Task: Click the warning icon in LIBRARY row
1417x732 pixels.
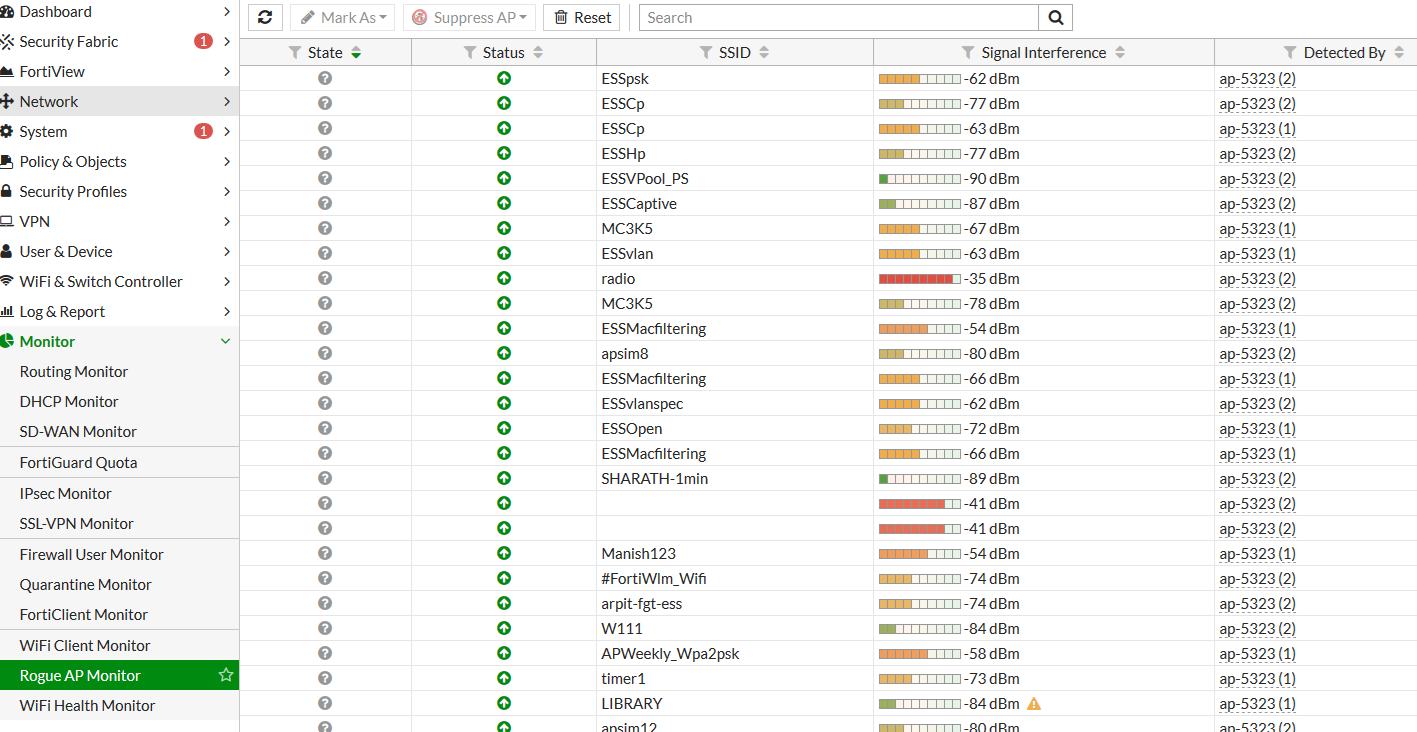Action: (1034, 704)
